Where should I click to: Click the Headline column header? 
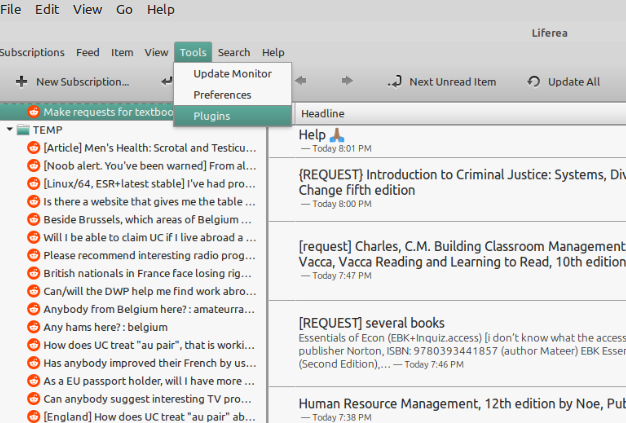pyautogui.click(x=323, y=114)
